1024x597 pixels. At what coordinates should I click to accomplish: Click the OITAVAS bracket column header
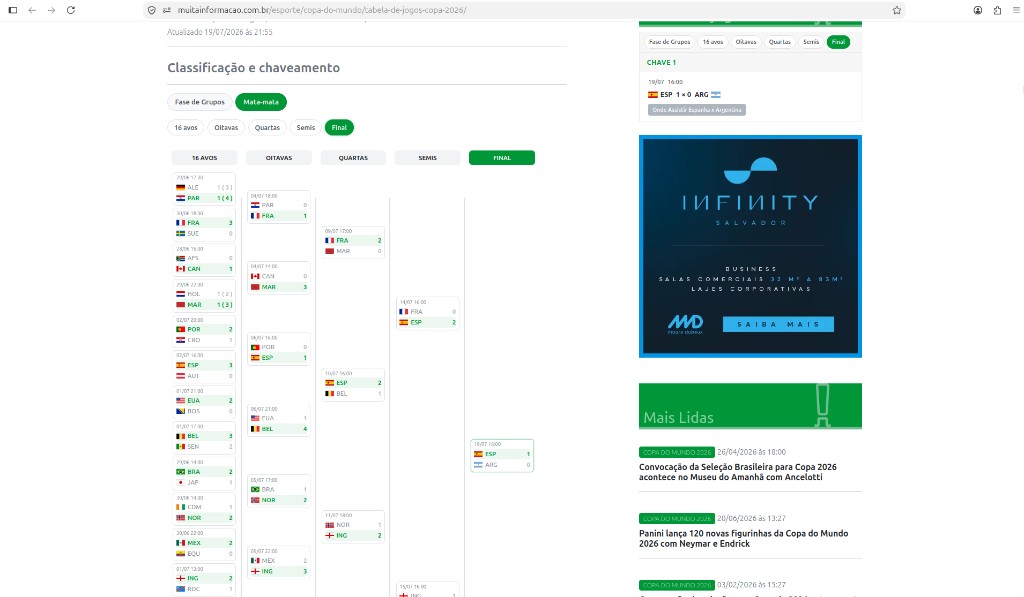[x=279, y=158]
